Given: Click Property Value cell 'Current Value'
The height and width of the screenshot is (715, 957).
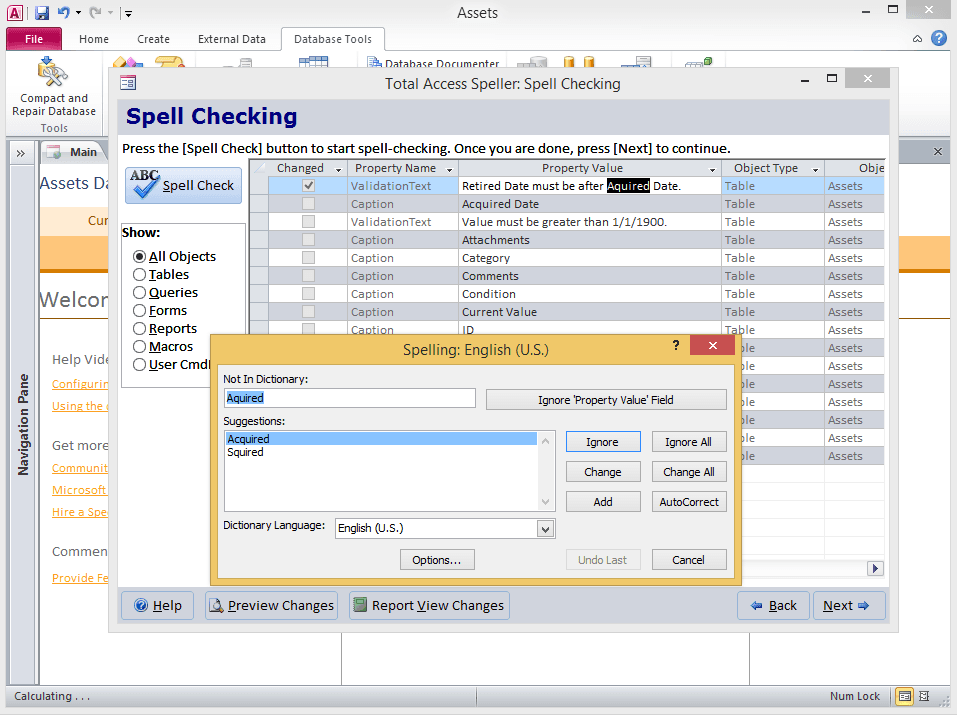Looking at the screenshot, I should 590,312.
